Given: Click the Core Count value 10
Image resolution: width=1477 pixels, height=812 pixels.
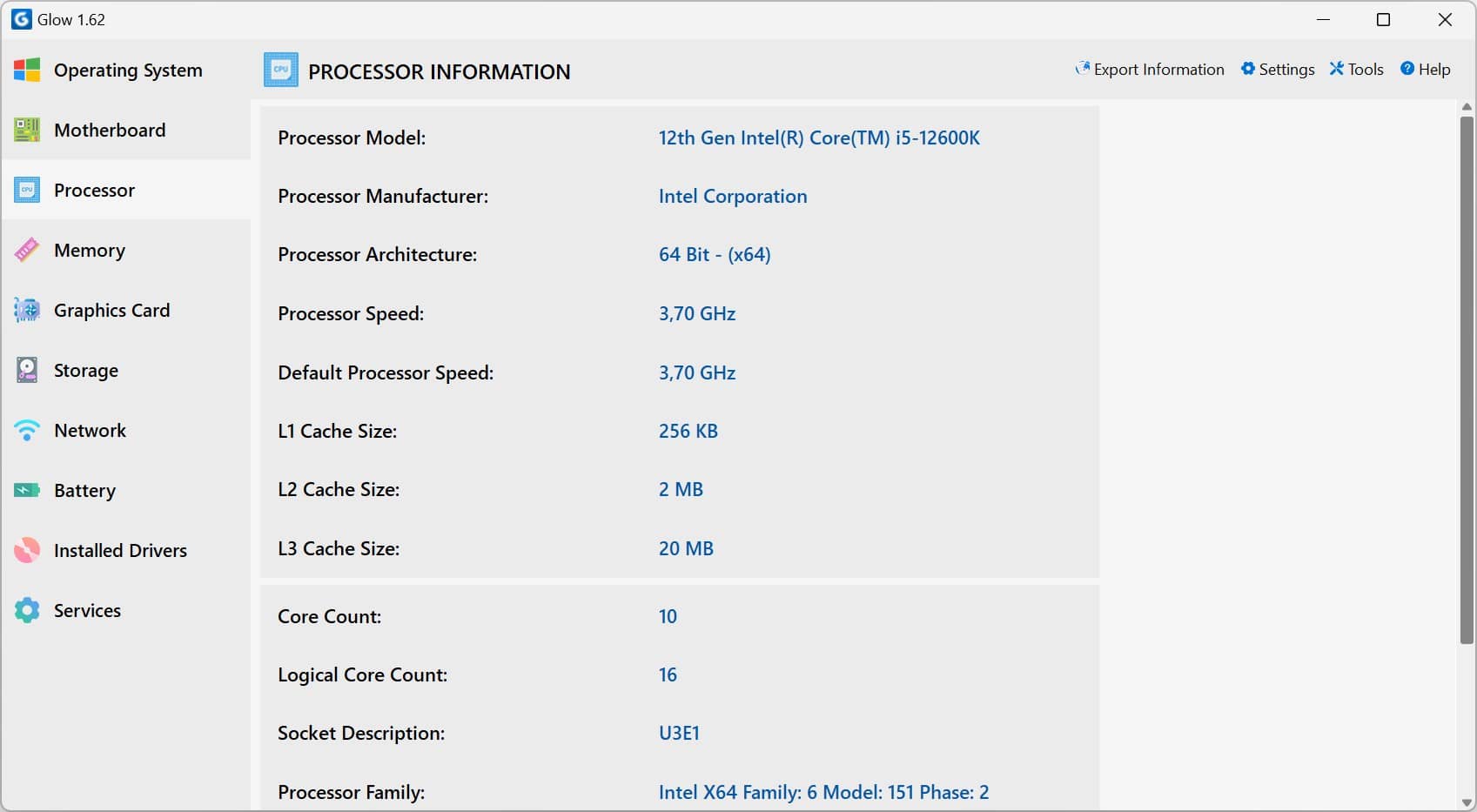Looking at the screenshot, I should coord(668,616).
